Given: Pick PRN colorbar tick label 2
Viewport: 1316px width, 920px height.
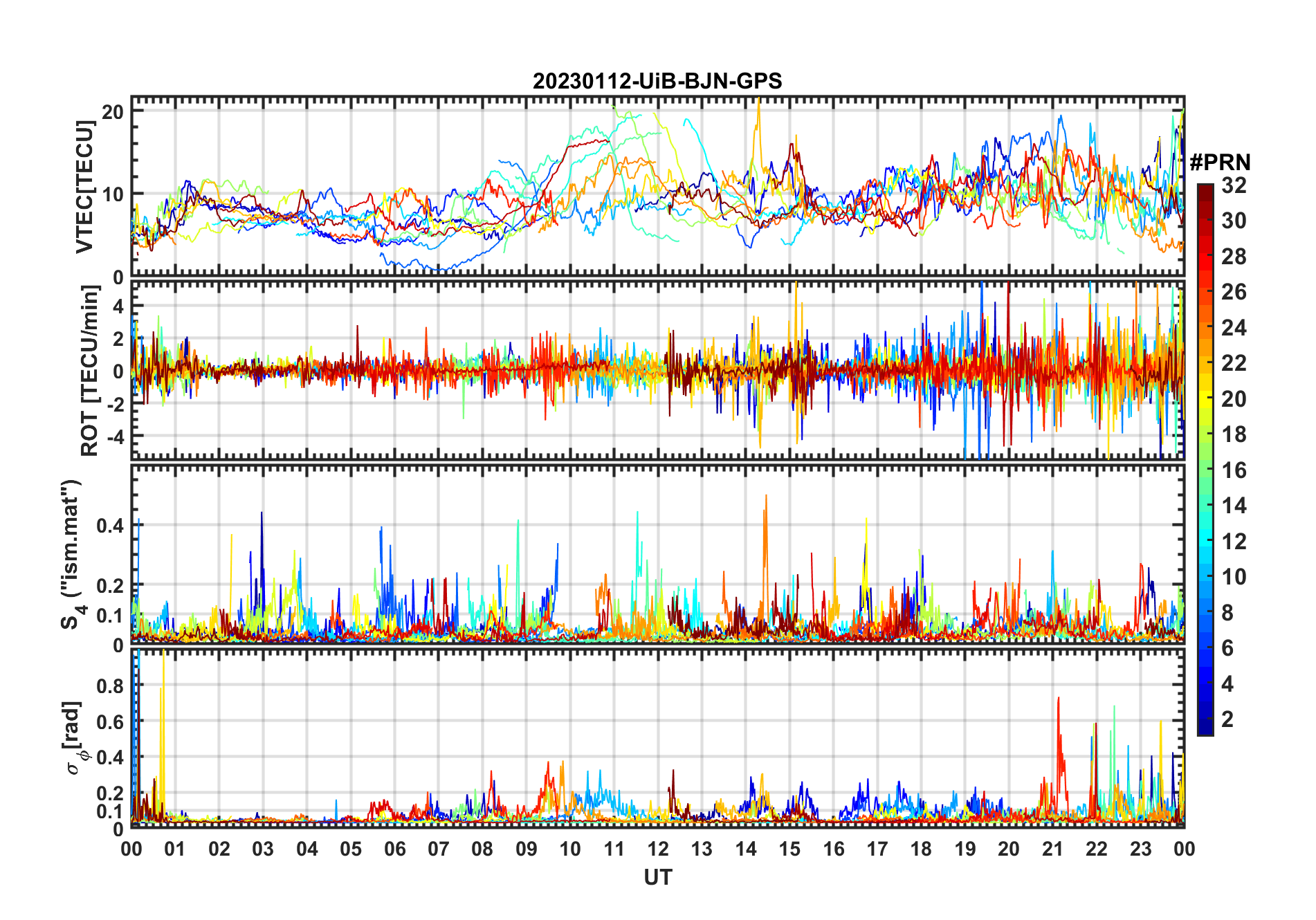Looking at the screenshot, I should point(1227,719).
